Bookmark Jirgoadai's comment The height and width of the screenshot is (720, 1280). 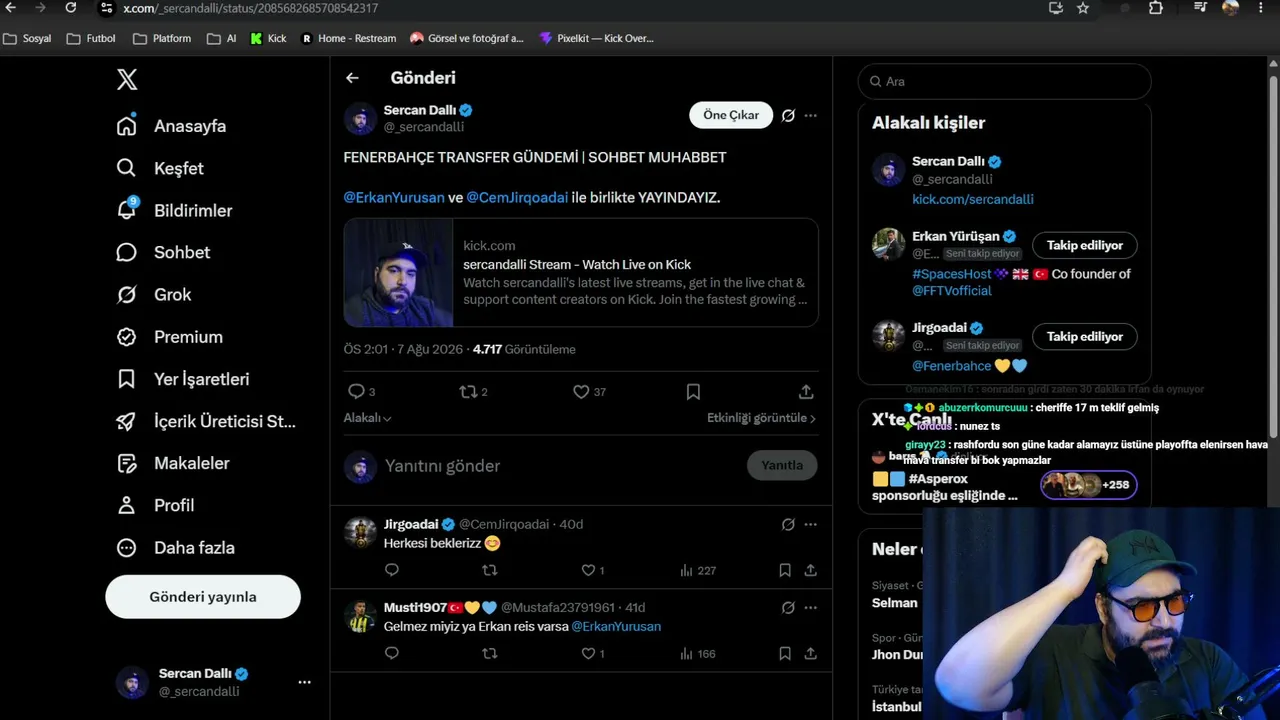point(785,570)
